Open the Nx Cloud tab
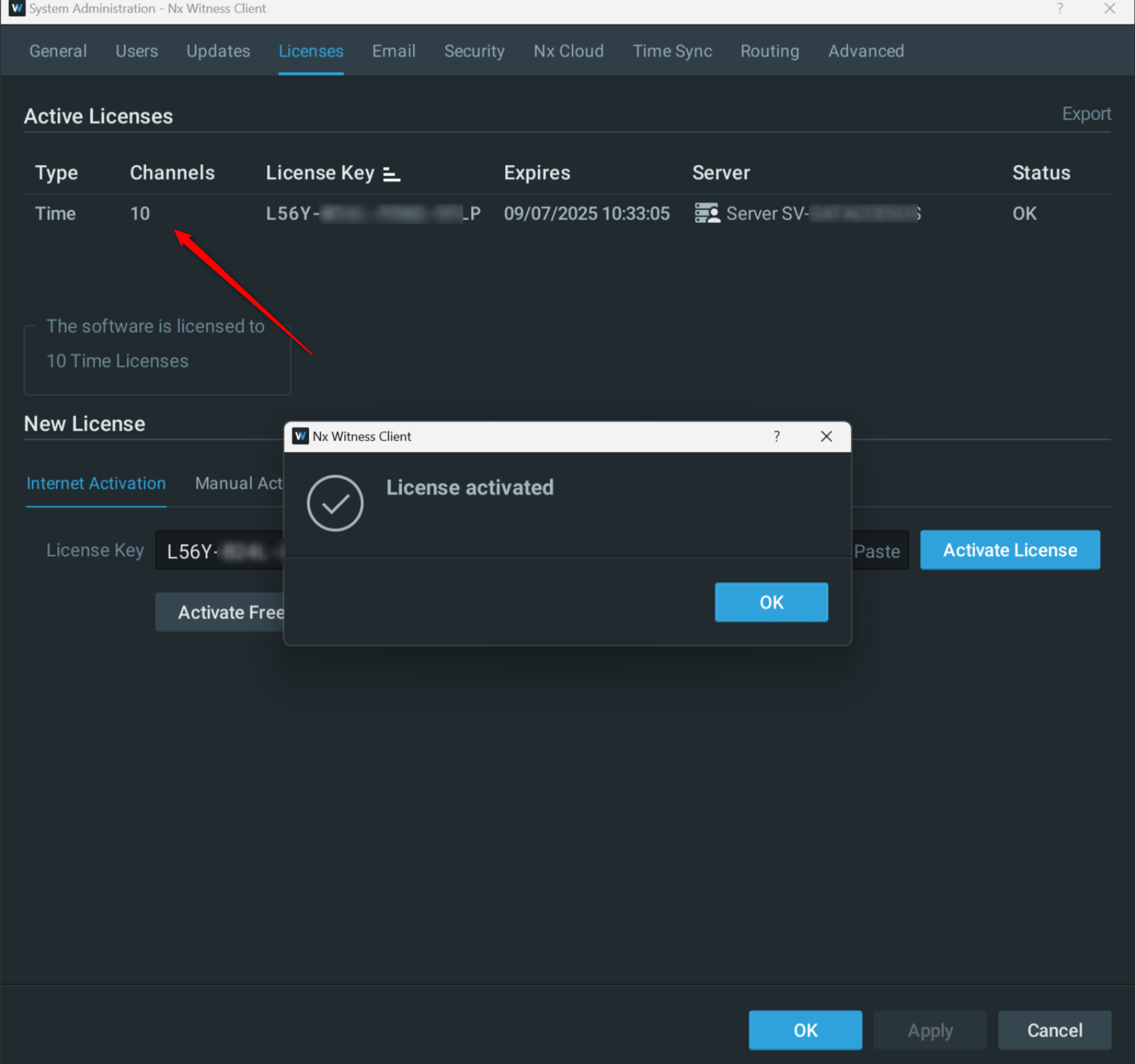 [568, 51]
